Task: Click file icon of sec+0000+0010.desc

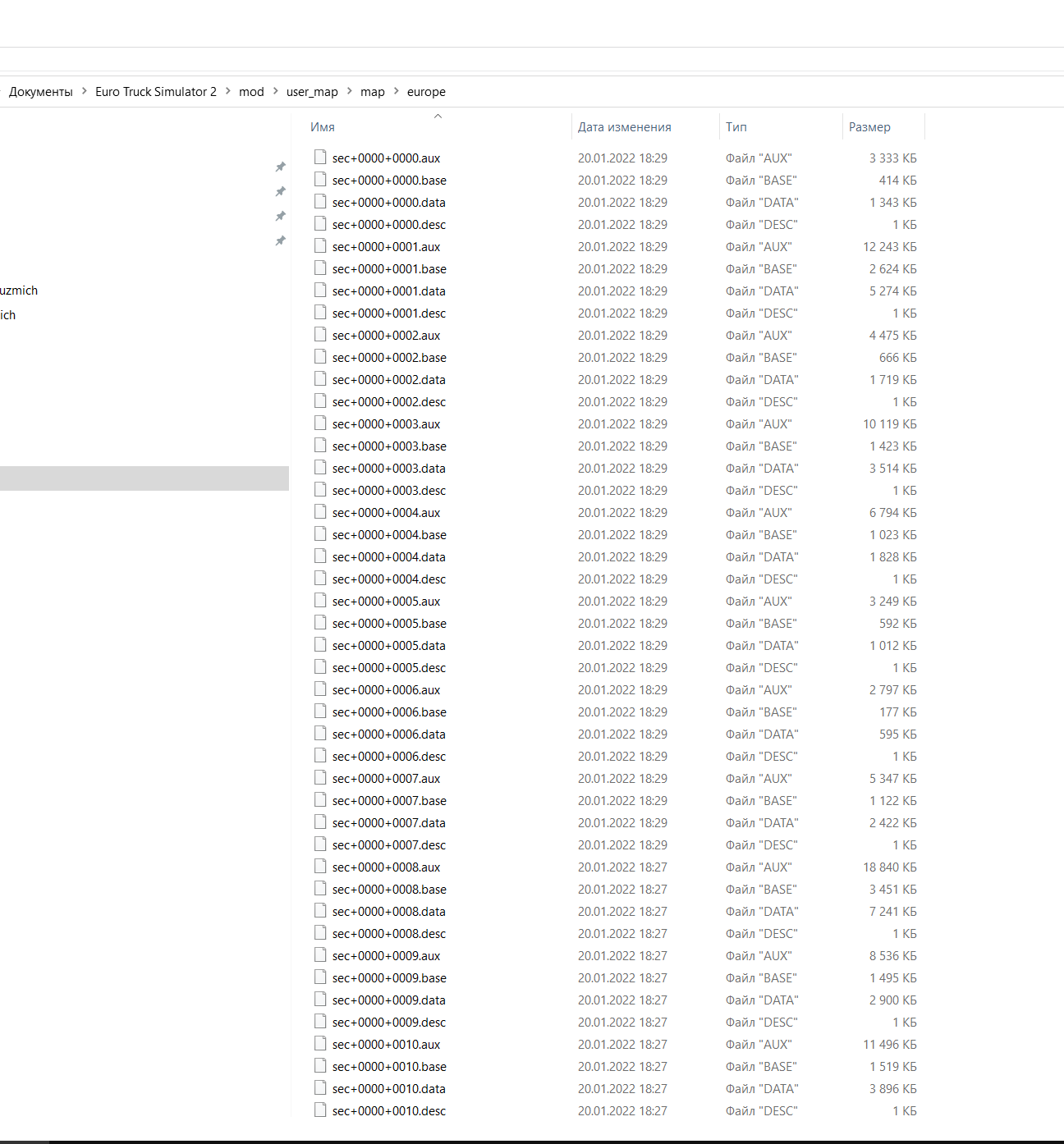Action: [320, 1110]
